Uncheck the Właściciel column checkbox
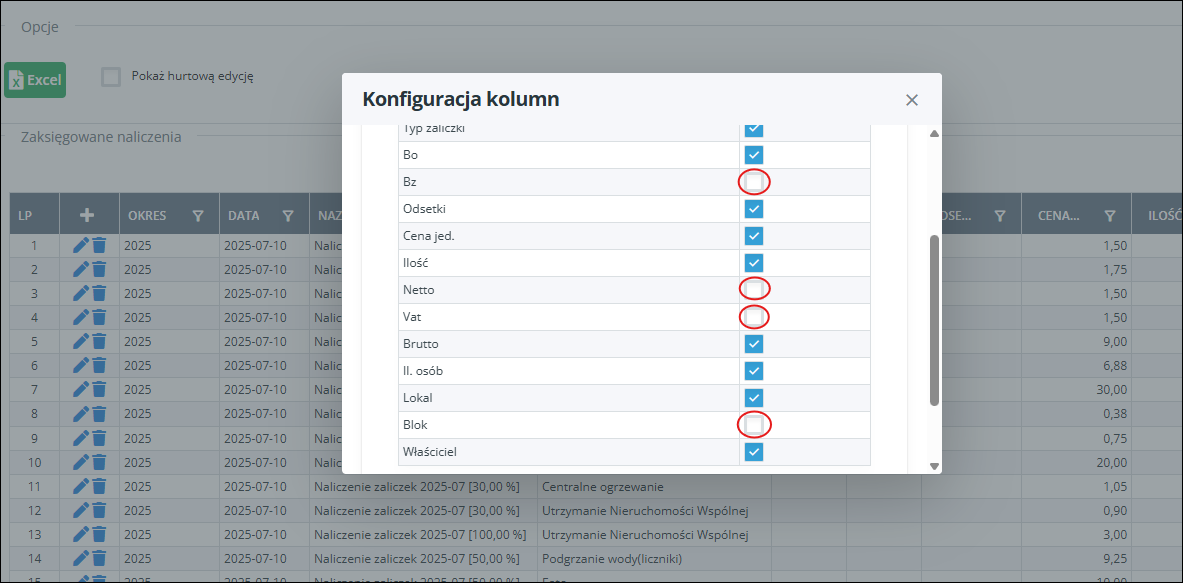This screenshot has width=1183, height=583. click(754, 452)
